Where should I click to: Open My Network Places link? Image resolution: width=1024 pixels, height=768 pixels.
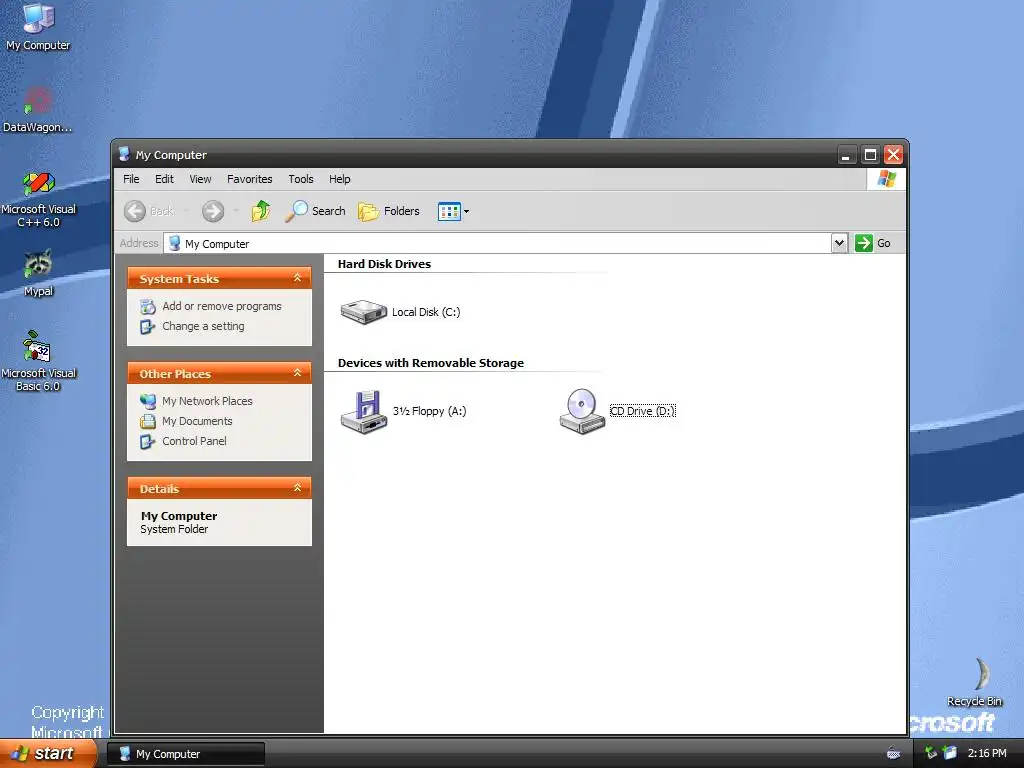207,401
